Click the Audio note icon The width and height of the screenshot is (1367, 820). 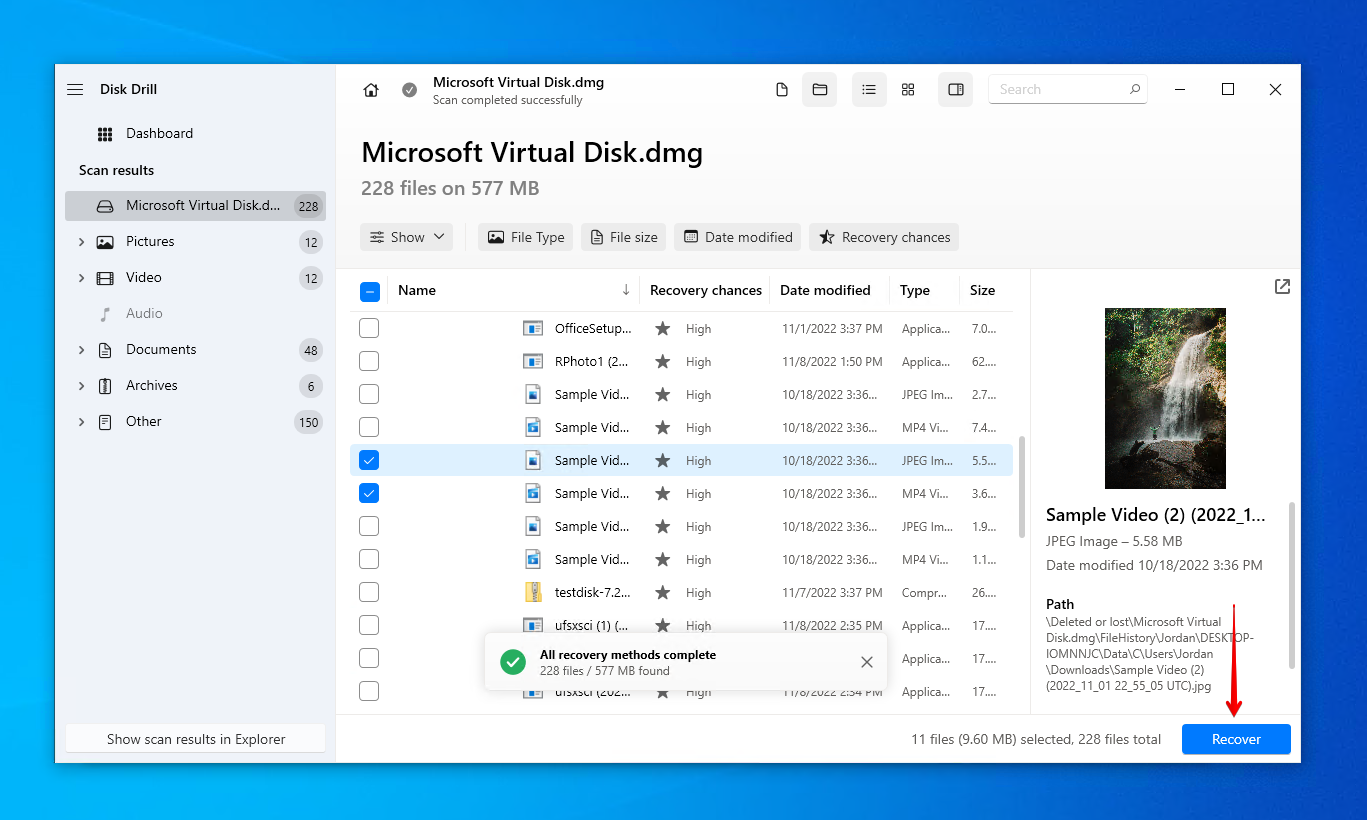click(105, 314)
